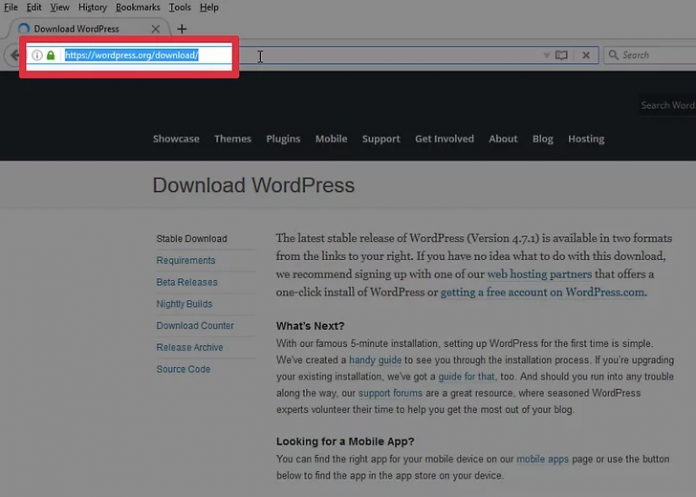The image size is (696, 497).
Task: Click the site information icon in address bar
Action: [x=37, y=55]
